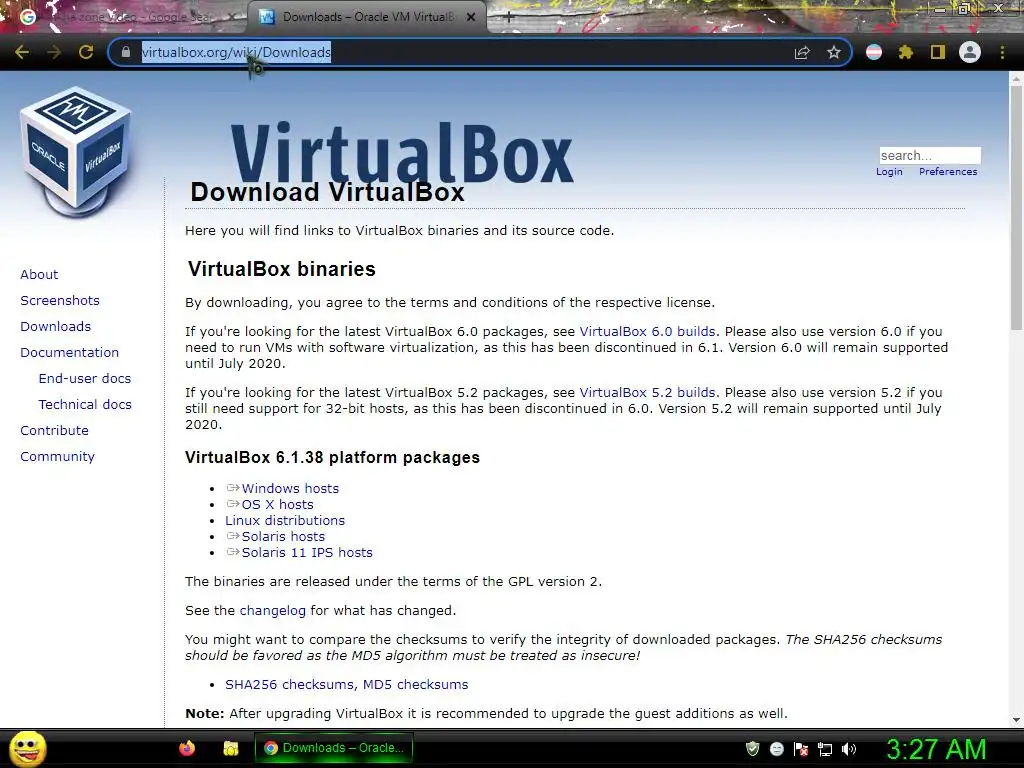Open the Preferences link
Viewport: 1024px width, 768px height.
coord(948,172)
